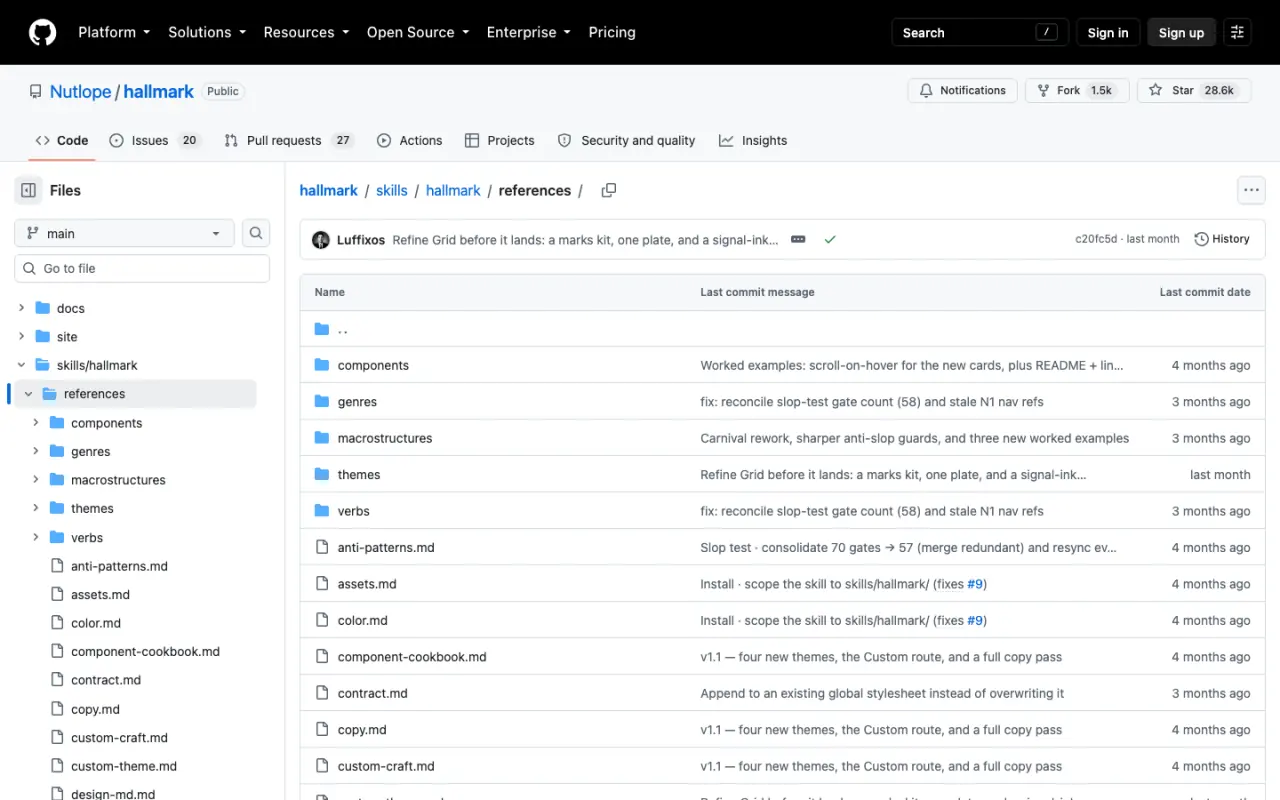The image size is (1280, 800).
Task: Open the hallmark repository name link
Action: [159, 91]
